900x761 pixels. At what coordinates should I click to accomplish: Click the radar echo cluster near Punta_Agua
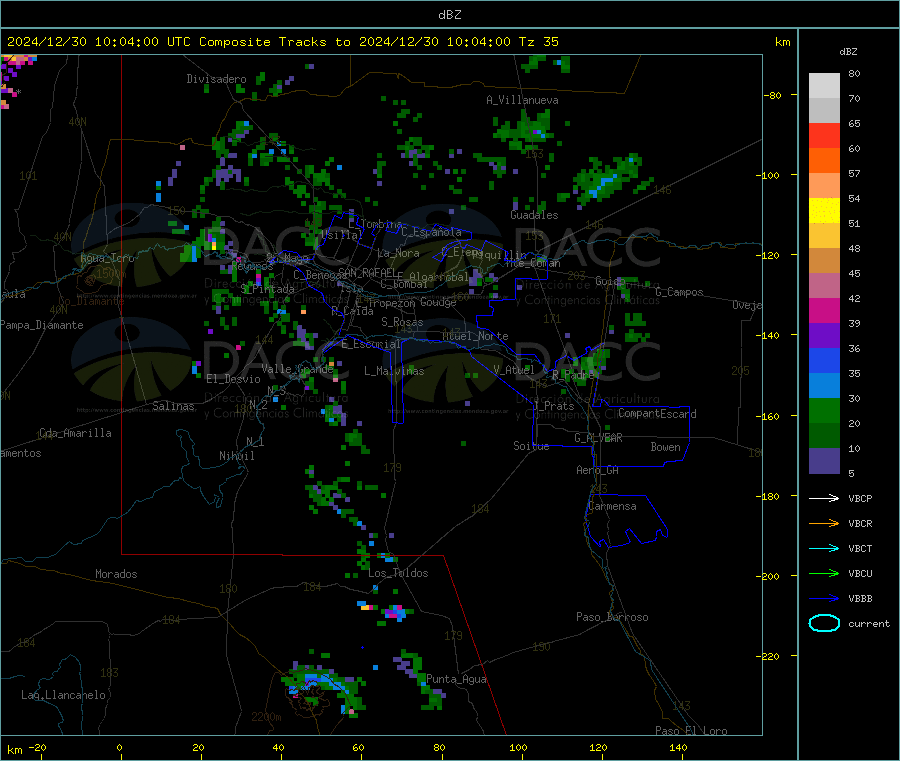(x=422, y=681)
